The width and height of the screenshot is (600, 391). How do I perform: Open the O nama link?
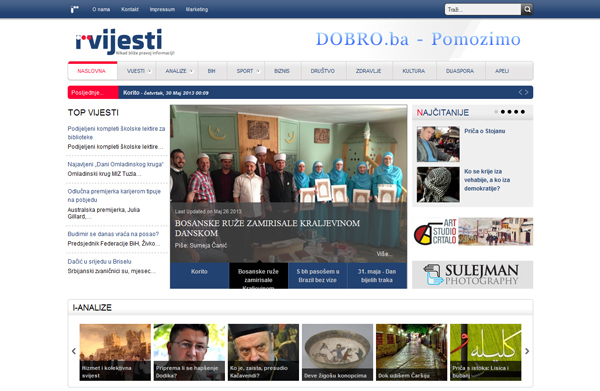[101, 9]
